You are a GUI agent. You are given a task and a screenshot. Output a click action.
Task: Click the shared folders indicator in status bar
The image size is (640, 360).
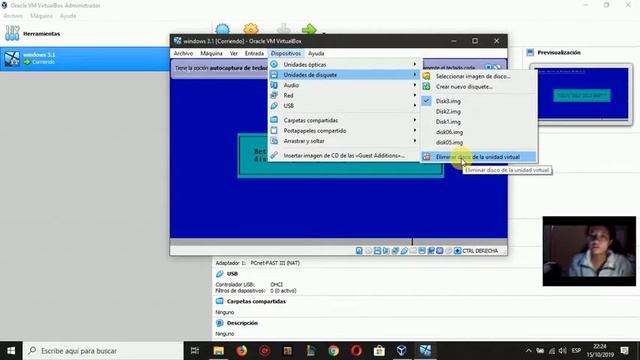click(x=413, y=251)
